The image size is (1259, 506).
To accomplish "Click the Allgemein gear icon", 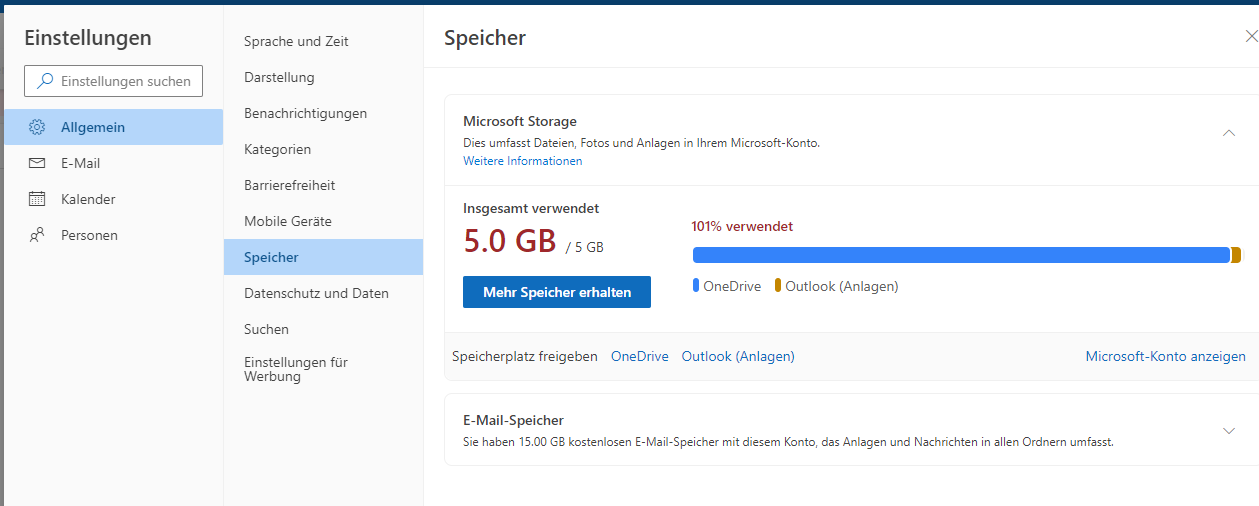I will (37, 127).
